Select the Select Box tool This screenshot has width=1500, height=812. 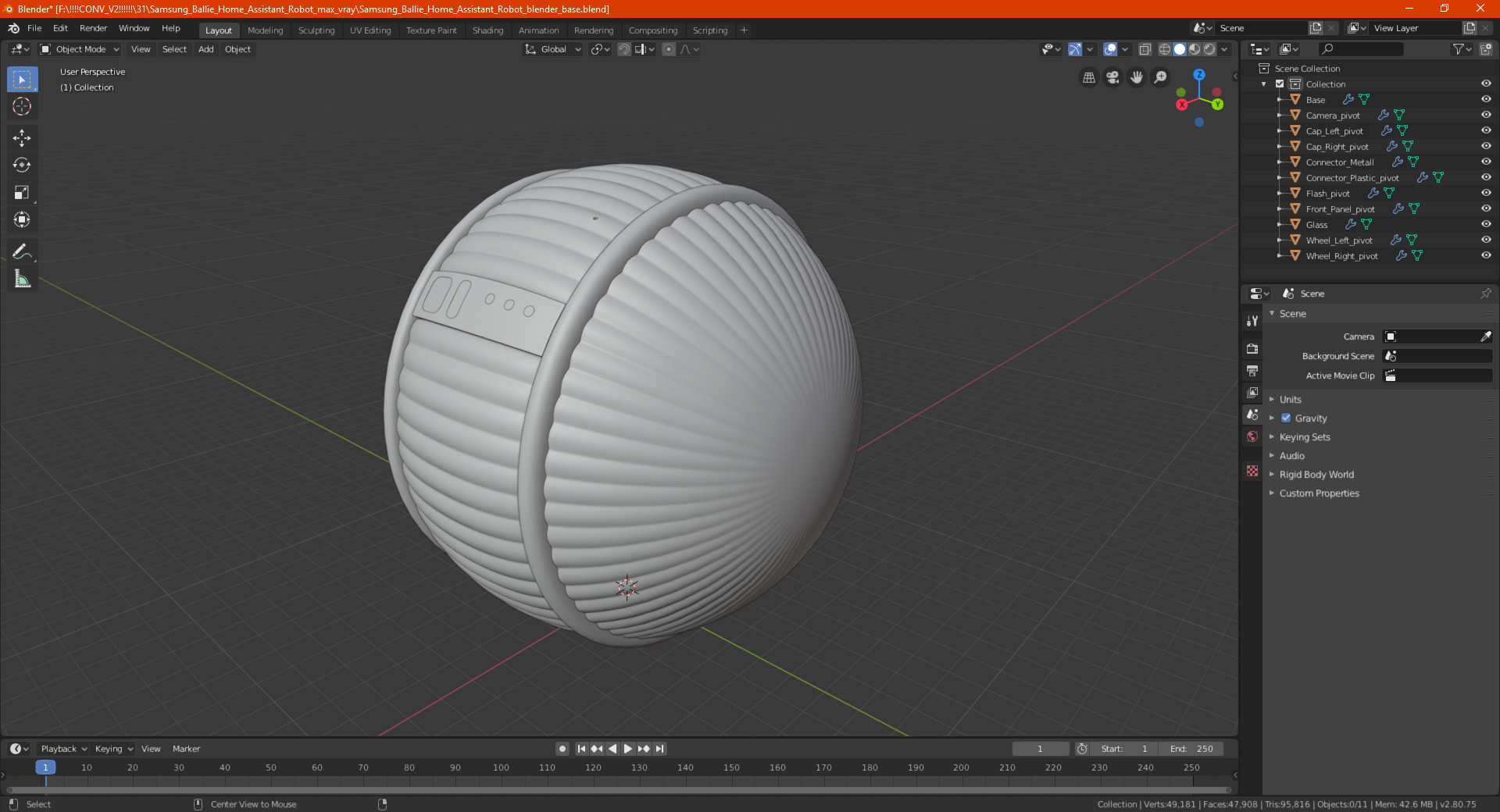[x=22, y=80]
